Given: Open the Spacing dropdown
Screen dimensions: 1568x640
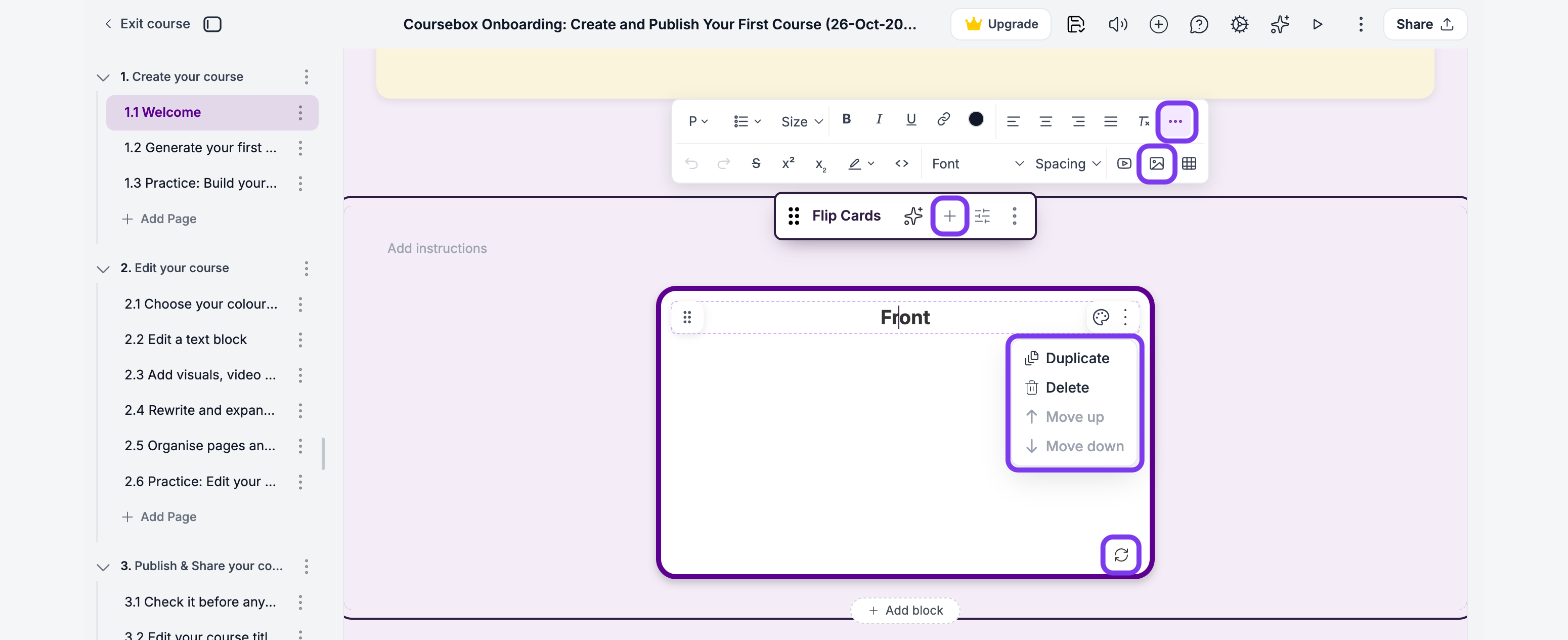Looking at the screenshot, I should tap(1068, 164).
